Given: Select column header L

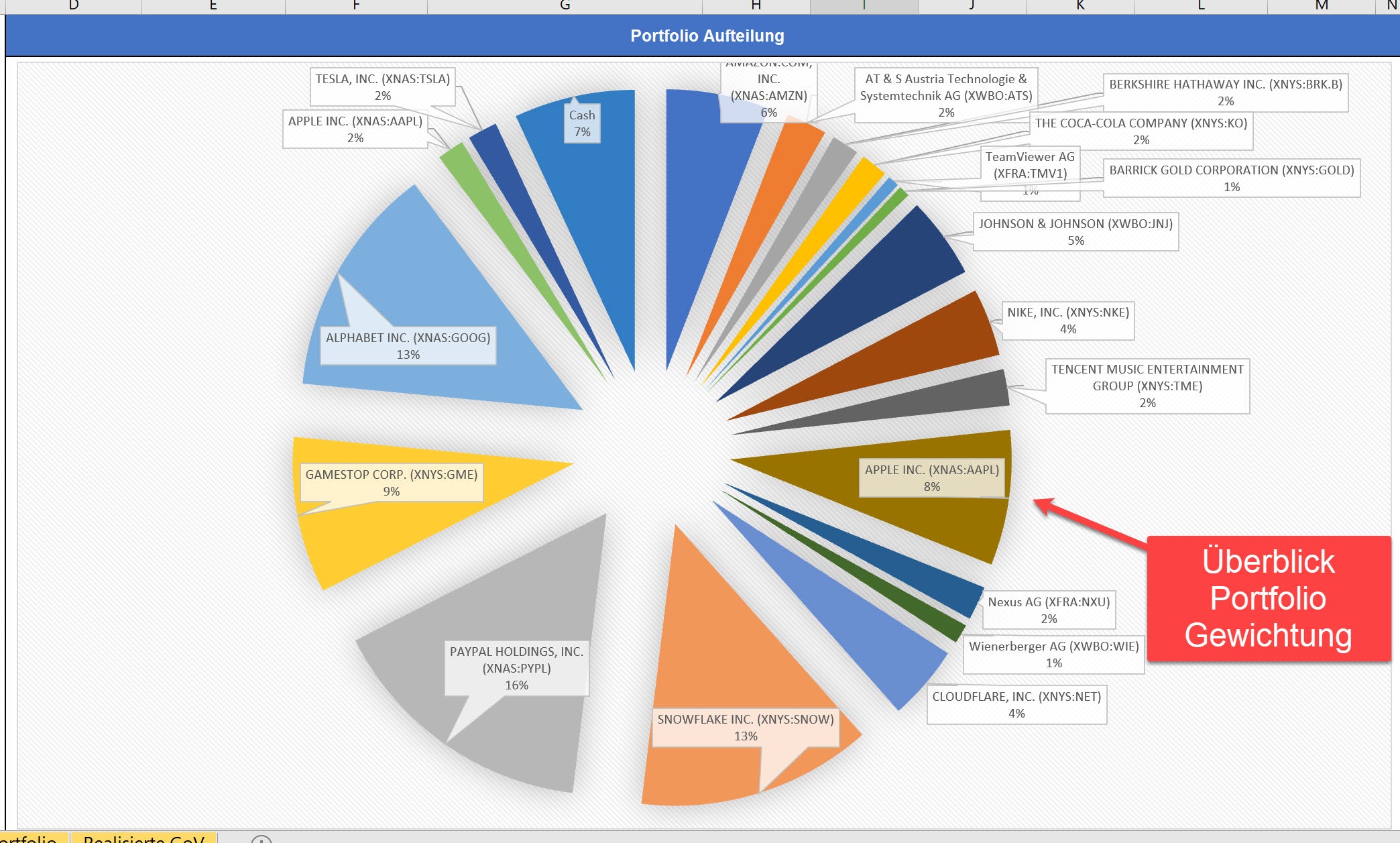Looking at the screenshot, I should point(1201,6).
